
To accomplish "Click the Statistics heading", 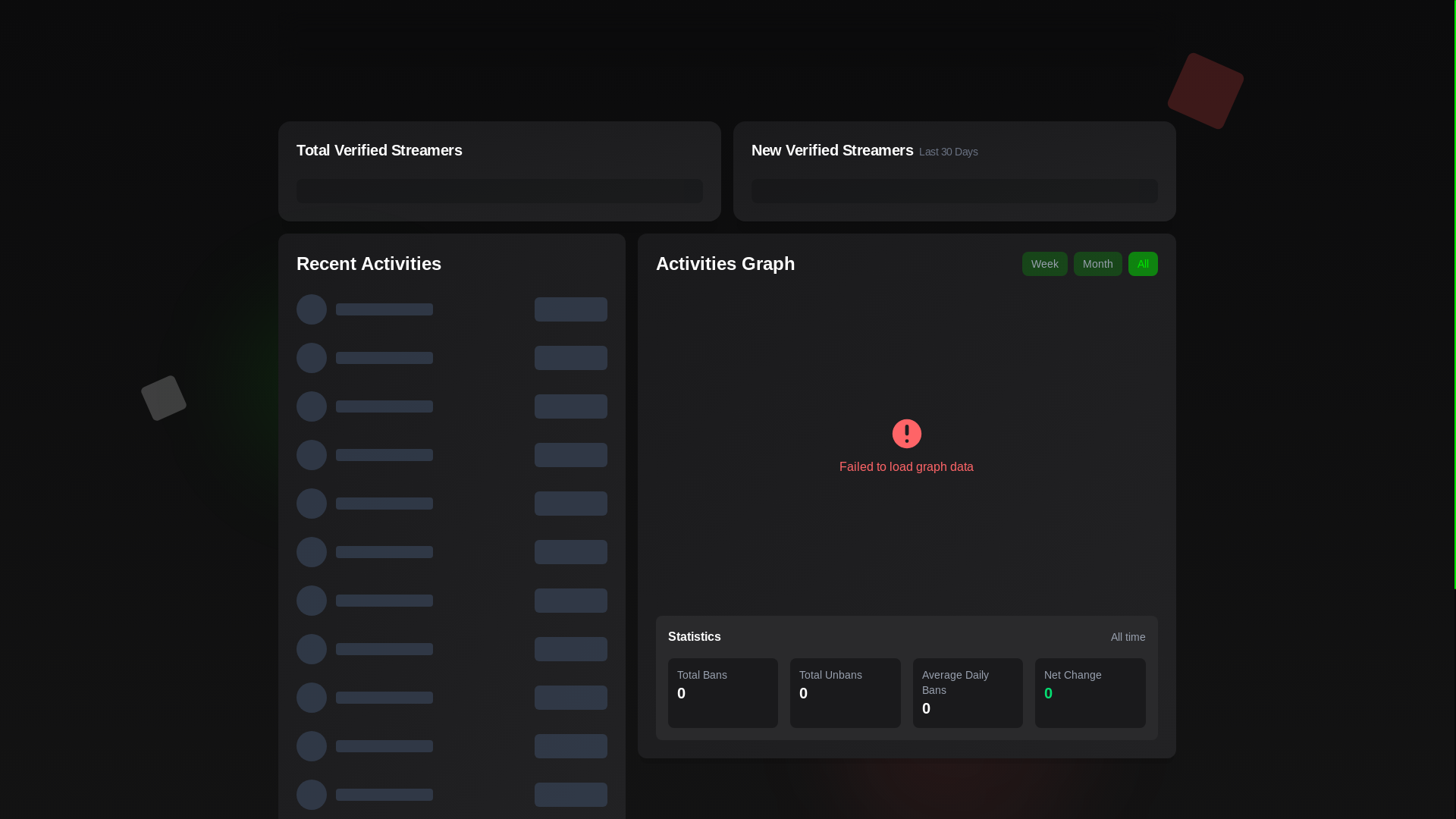I will (x=694, y=637).
